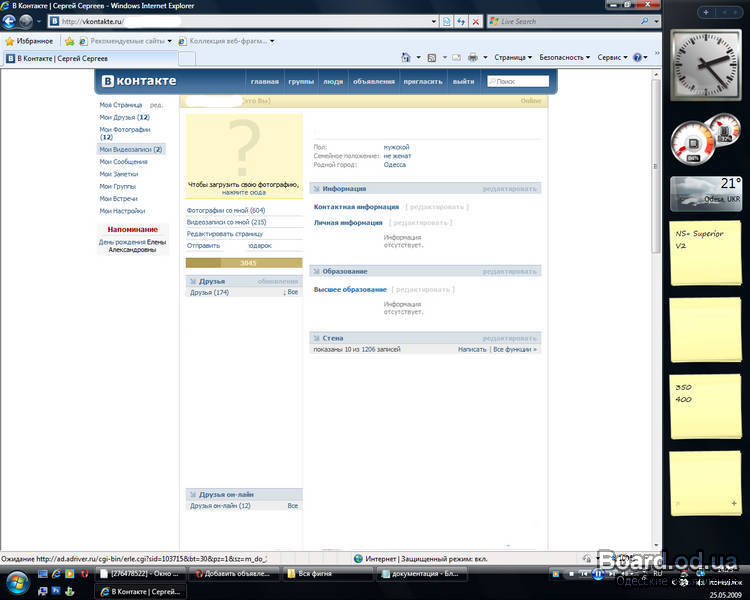750x600 pixels.
Task: Open the IE Home page icon
Action: pos(406,58)
